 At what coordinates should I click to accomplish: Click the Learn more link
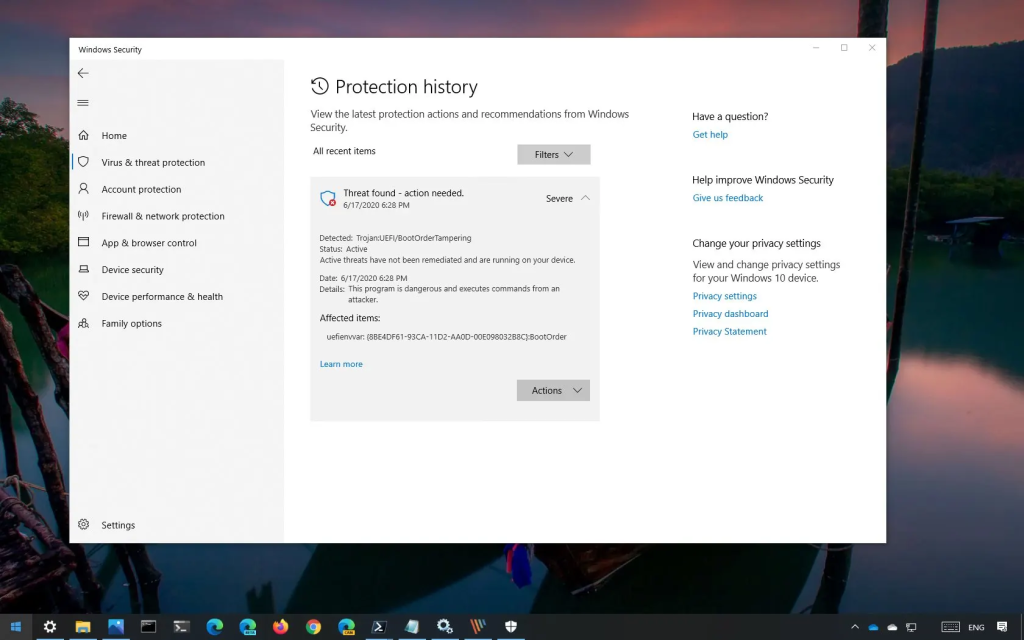tap(341, 364)
